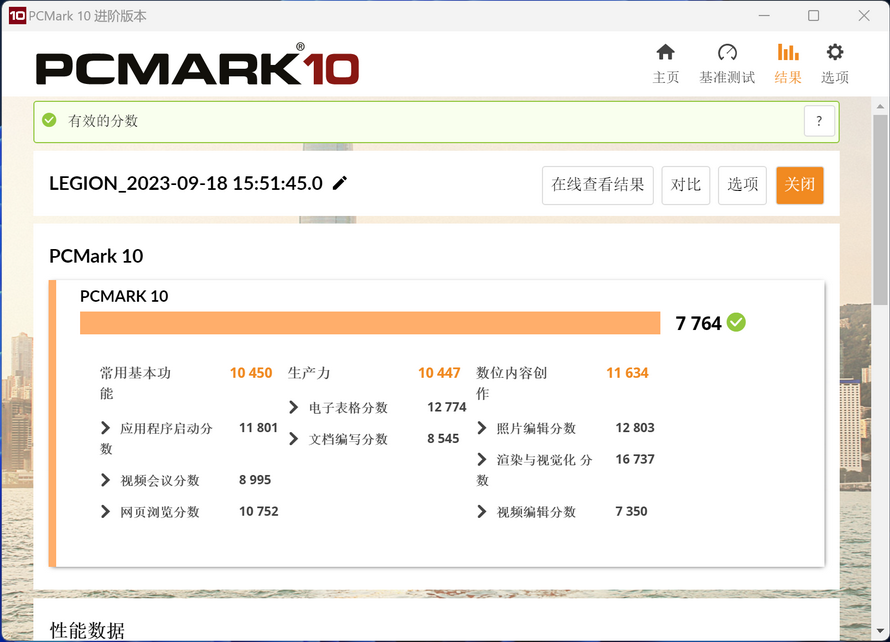Click the 生产力 score 10 447
The image size is (890, 642).
click(439, 373)
